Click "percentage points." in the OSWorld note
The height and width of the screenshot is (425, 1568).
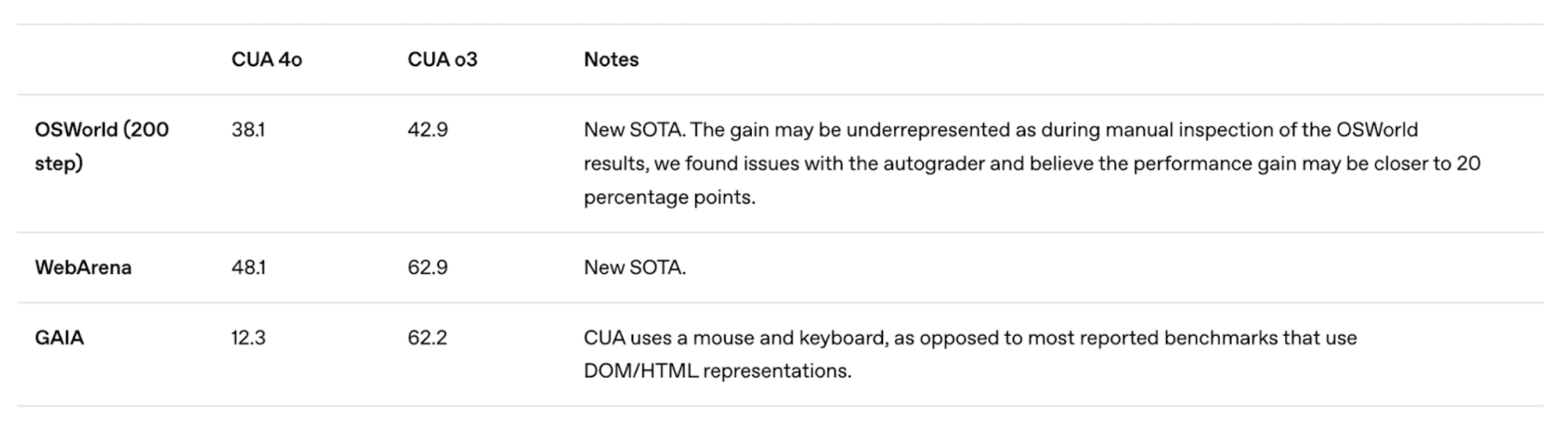669,197
